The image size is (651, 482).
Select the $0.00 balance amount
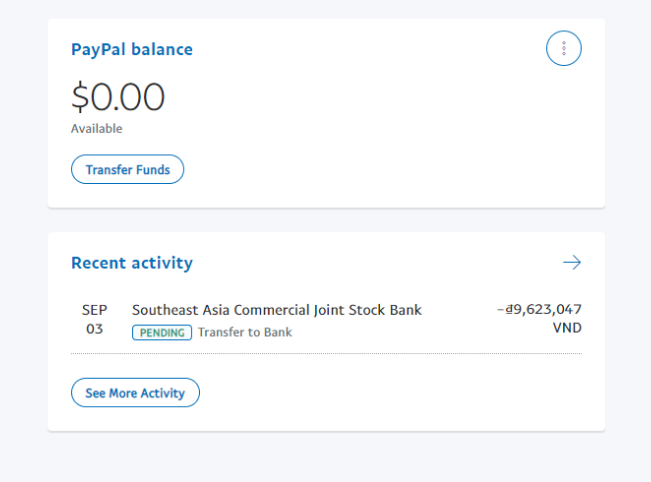[118, 97]
